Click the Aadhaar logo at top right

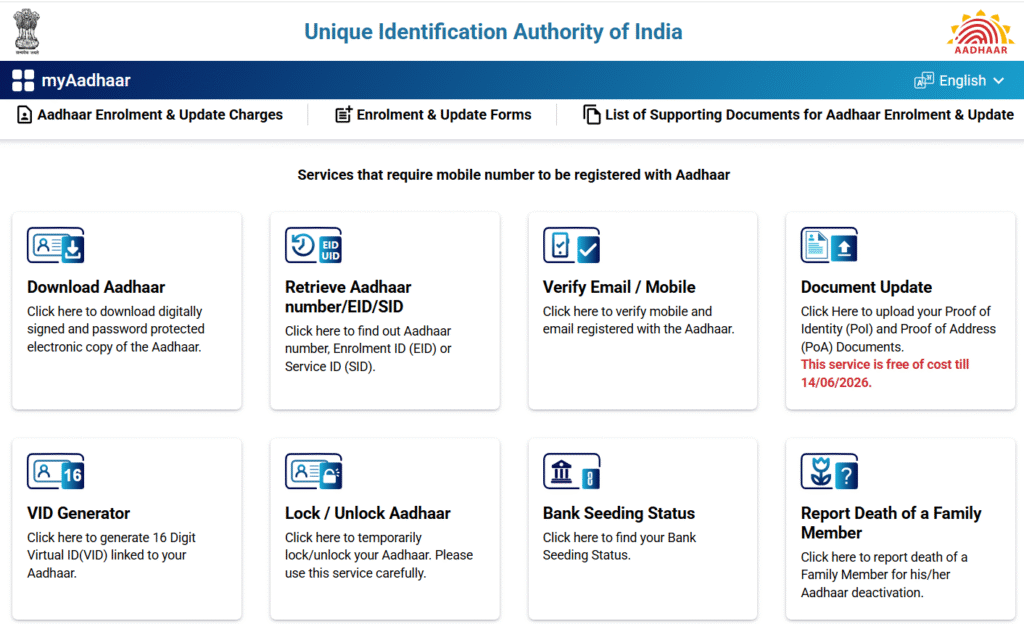(x=979, y=30)
